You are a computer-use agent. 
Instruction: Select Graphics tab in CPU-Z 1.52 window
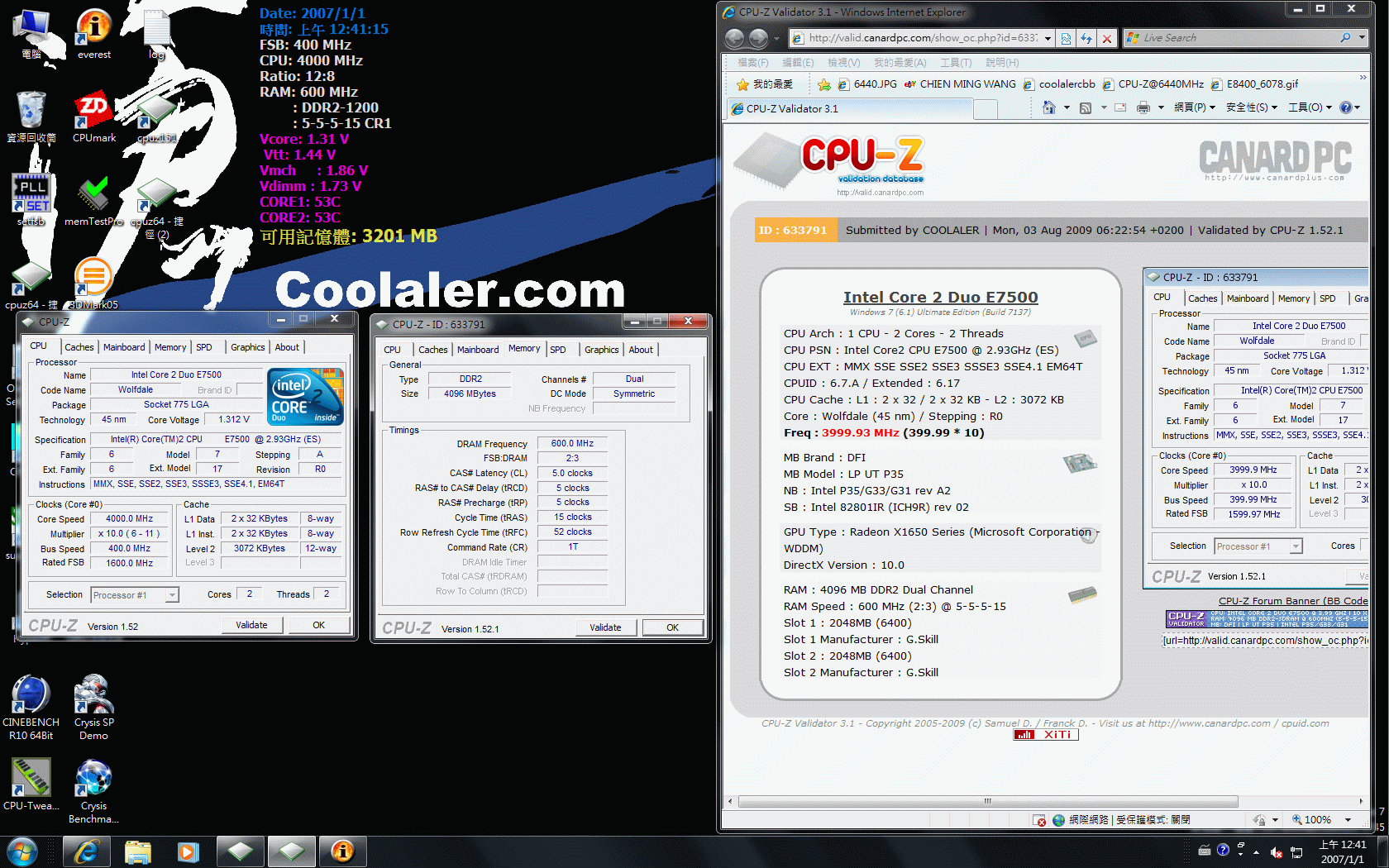(x=248, y=347)
